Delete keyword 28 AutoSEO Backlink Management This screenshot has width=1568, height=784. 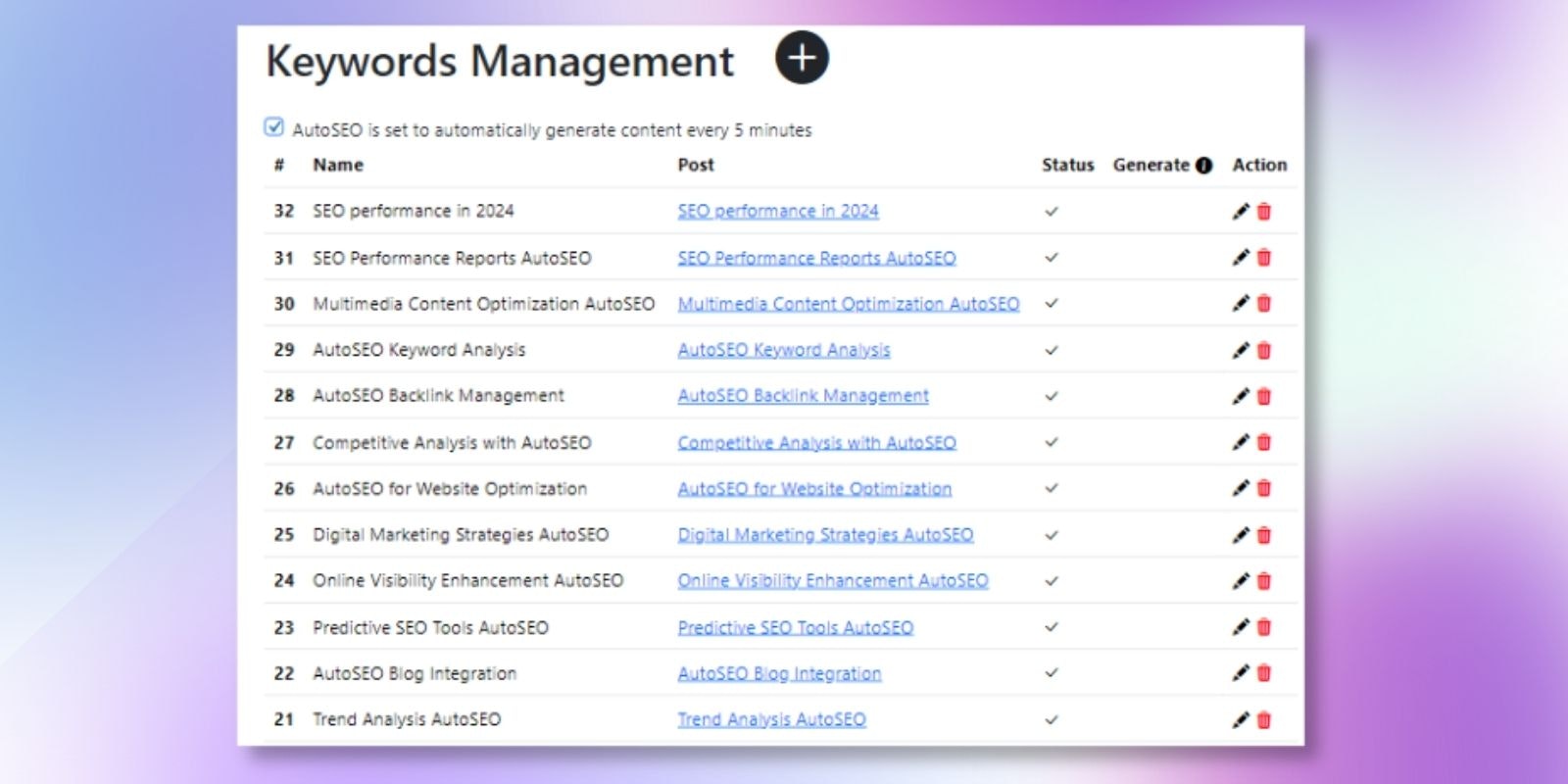pos(1264,397)
